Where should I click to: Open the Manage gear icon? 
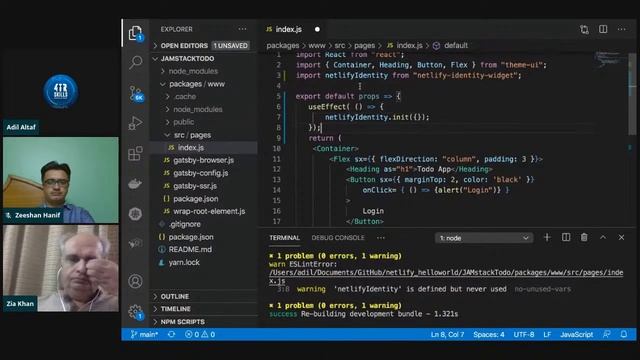[135, 312]
